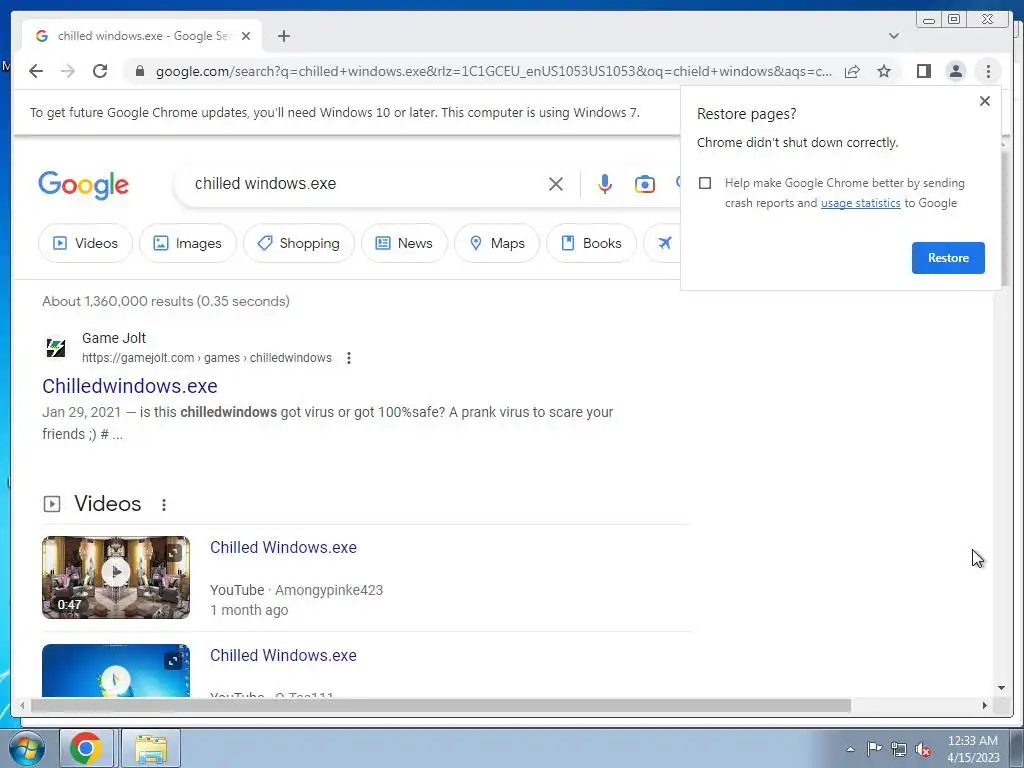Click the vertical scrollbar down arrow
The image size is (1024, 768).
click(x=1001, y=688)
